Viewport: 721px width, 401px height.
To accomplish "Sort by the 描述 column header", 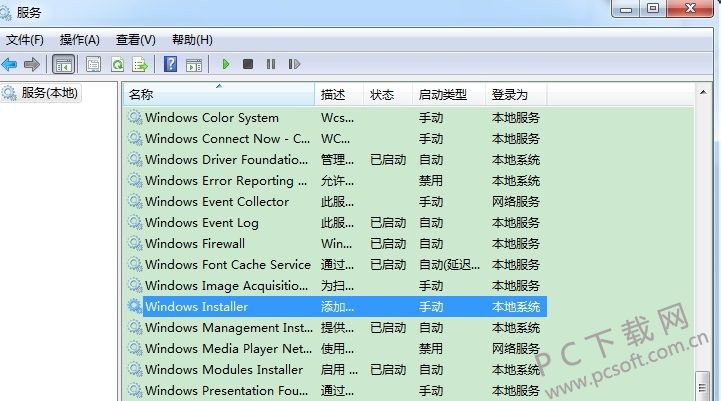I will 339,95.
